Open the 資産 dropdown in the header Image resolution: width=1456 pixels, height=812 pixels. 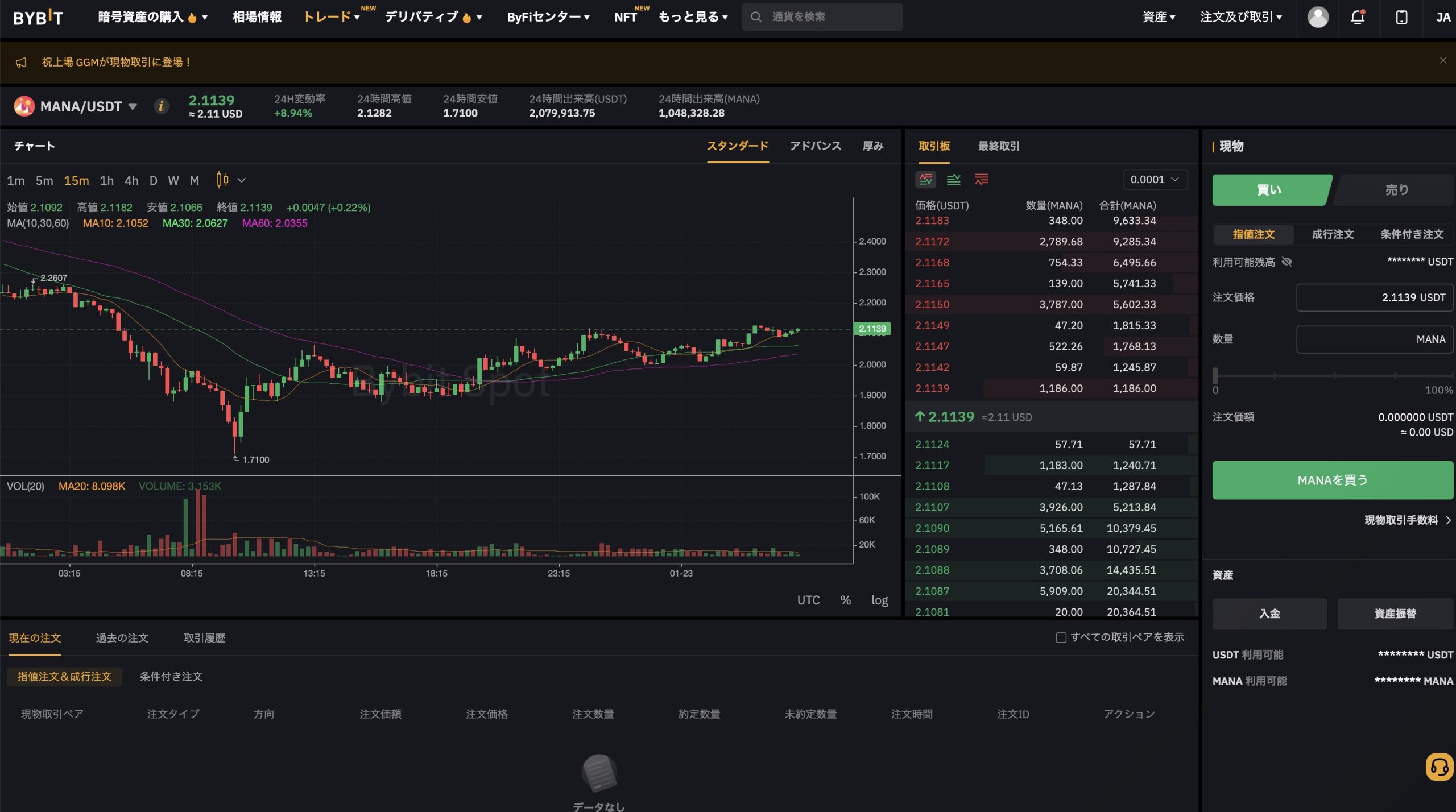click(x=1159, y=17)
